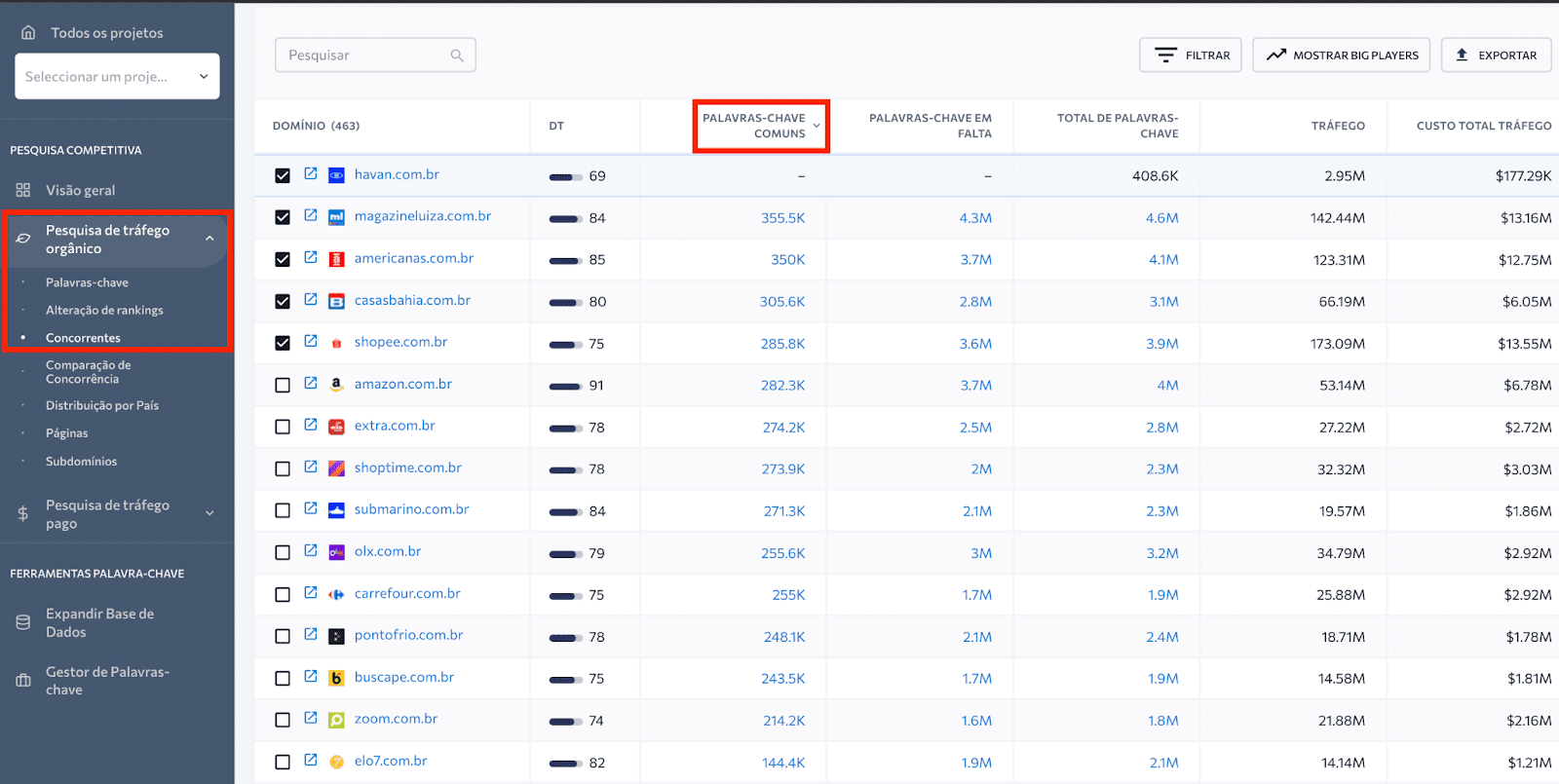
Task: Click the TRÁFEGO column header
Action: [1338, 126]
